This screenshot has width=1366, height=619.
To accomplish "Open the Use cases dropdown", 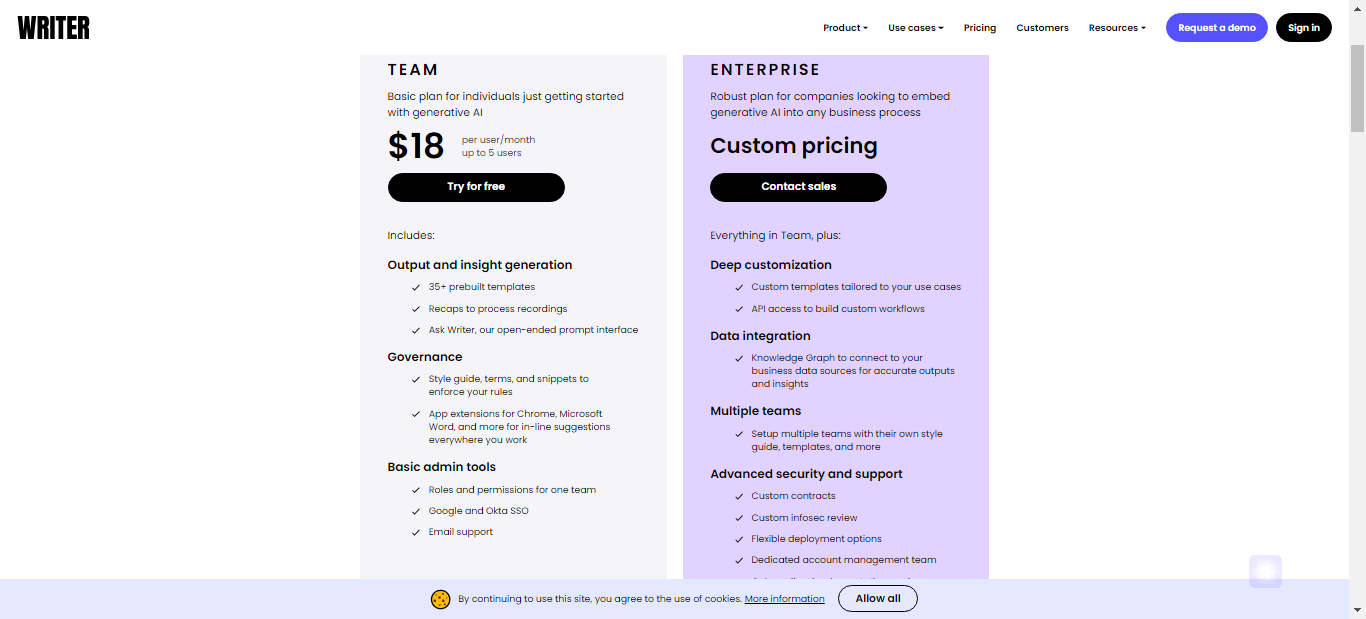I will tap(915, 28).
